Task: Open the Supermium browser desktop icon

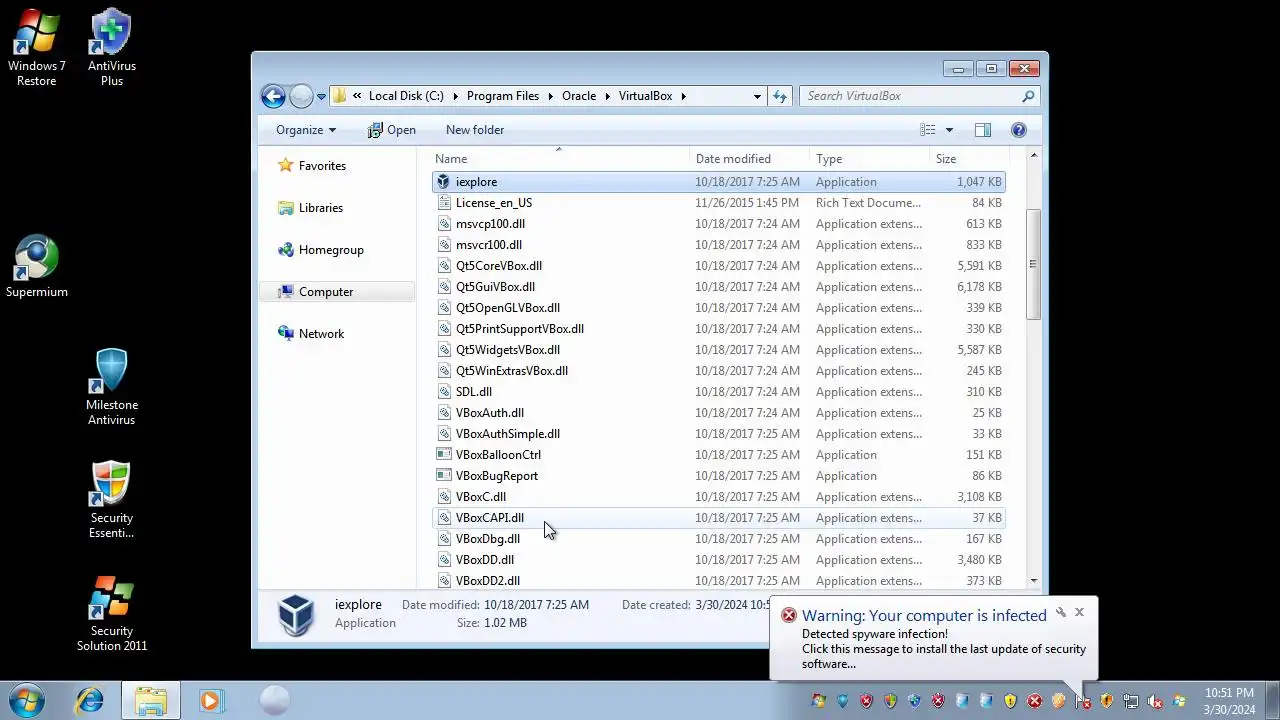Action: coord(37,267)
